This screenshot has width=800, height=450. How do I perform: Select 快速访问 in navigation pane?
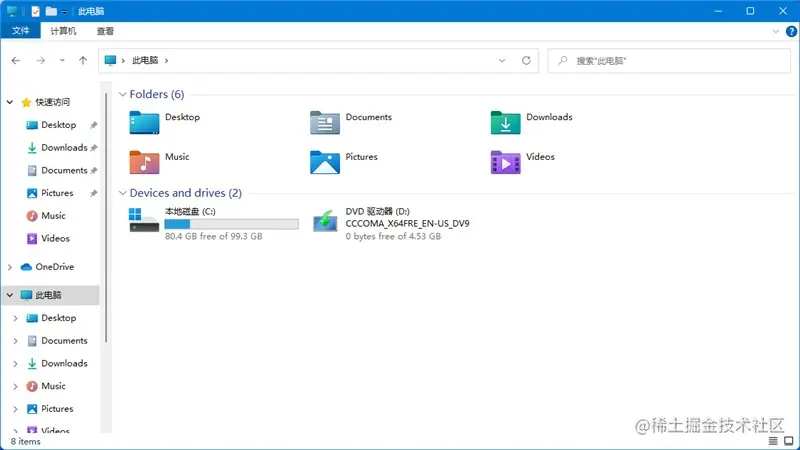click(52, 102)
